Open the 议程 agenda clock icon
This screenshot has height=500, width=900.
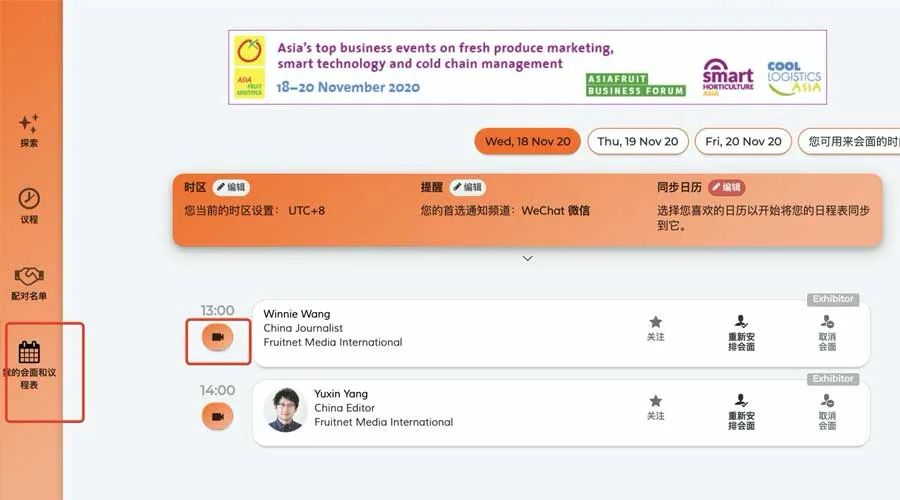pyautogui.click(x=29, y=199)
